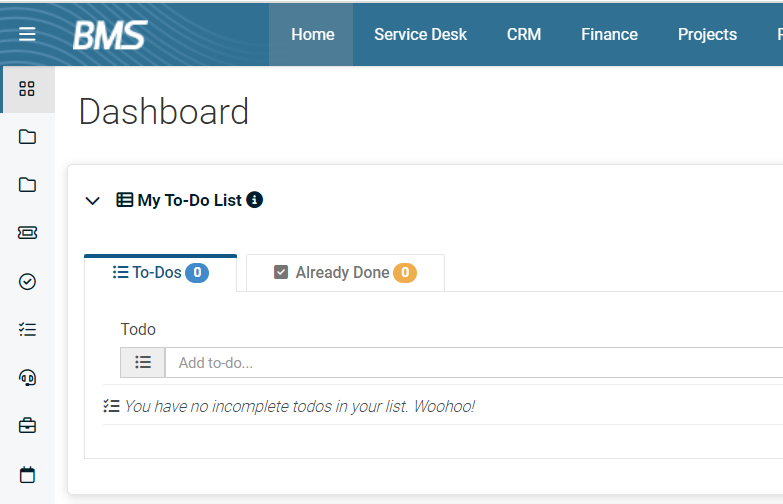Click the BMS logo
The height and width of the screenshot is (504, 783).
tap(110, 35)
